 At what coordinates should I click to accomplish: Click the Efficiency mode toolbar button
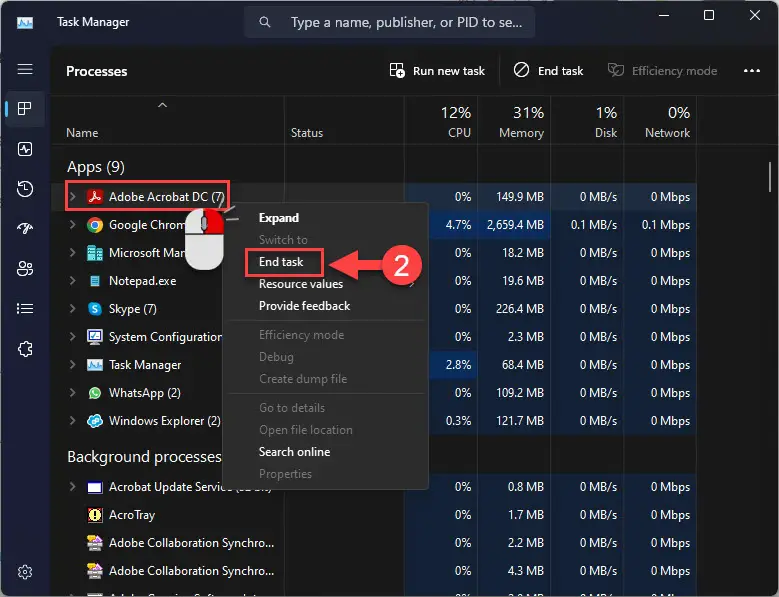pyautogui.click(x=663, y=71)
